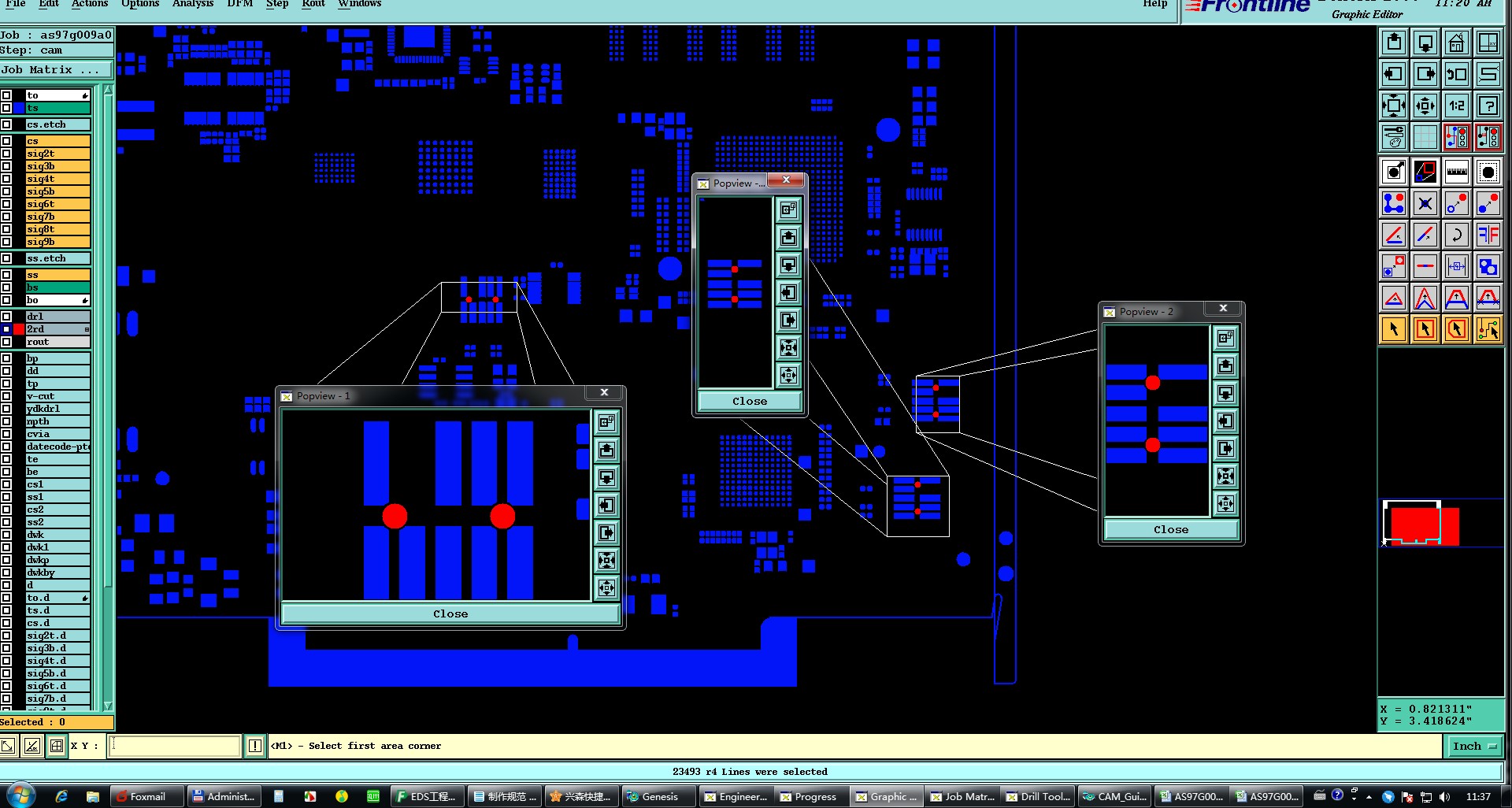This screenshot has width=1512, height=808.
Task: Open the Inch units dropdown
Action: click(x=1474, y=746)
